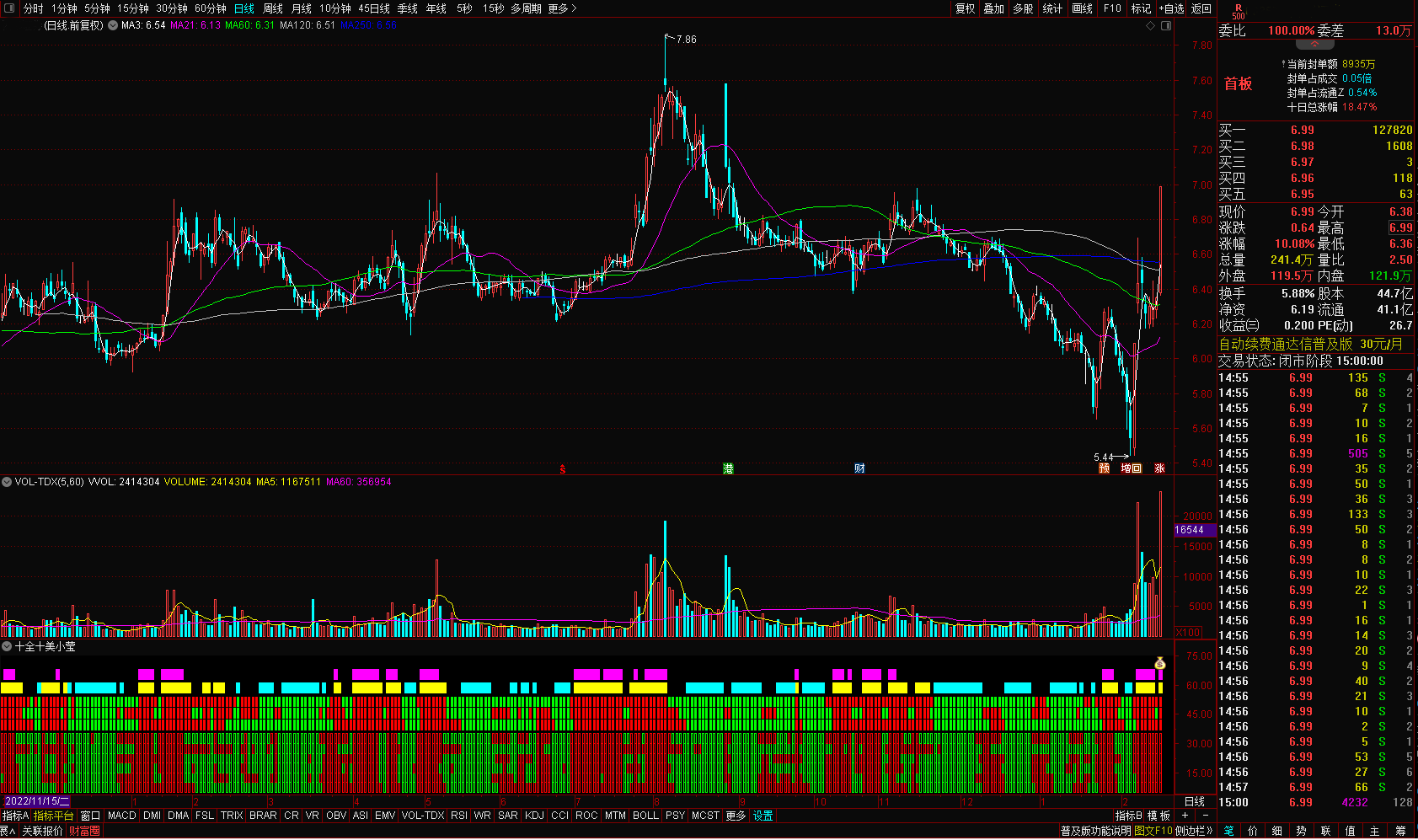Click the diamond icon above the price axis
Viewport: 1418px width, 840px height.
pyautogui.click(x=1151, y=26)
